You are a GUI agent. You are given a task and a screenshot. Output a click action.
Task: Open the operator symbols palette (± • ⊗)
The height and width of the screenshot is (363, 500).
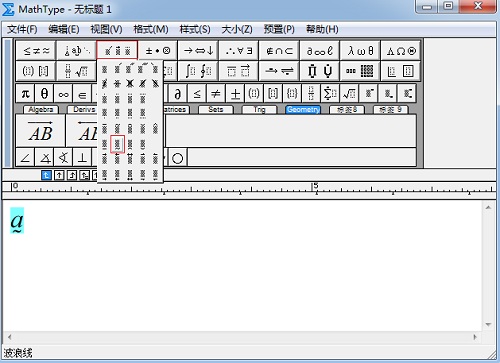point(158,51)
